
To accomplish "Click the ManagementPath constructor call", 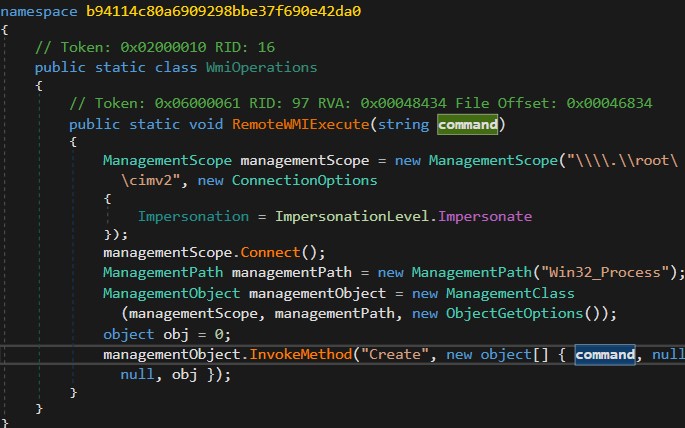I will pos(472,273).
